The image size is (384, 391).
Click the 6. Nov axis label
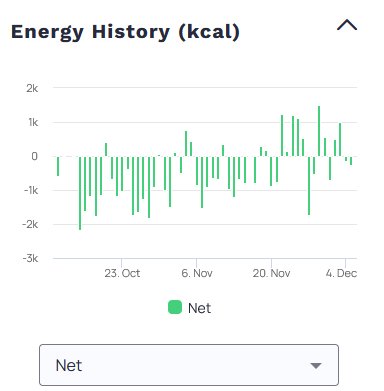tap(197, 273)
